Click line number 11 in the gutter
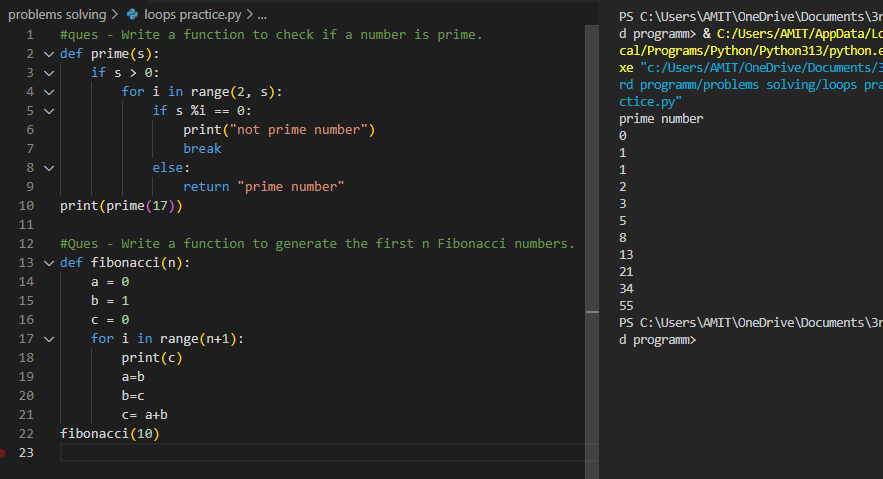883x479 pixels. point(26,225)
